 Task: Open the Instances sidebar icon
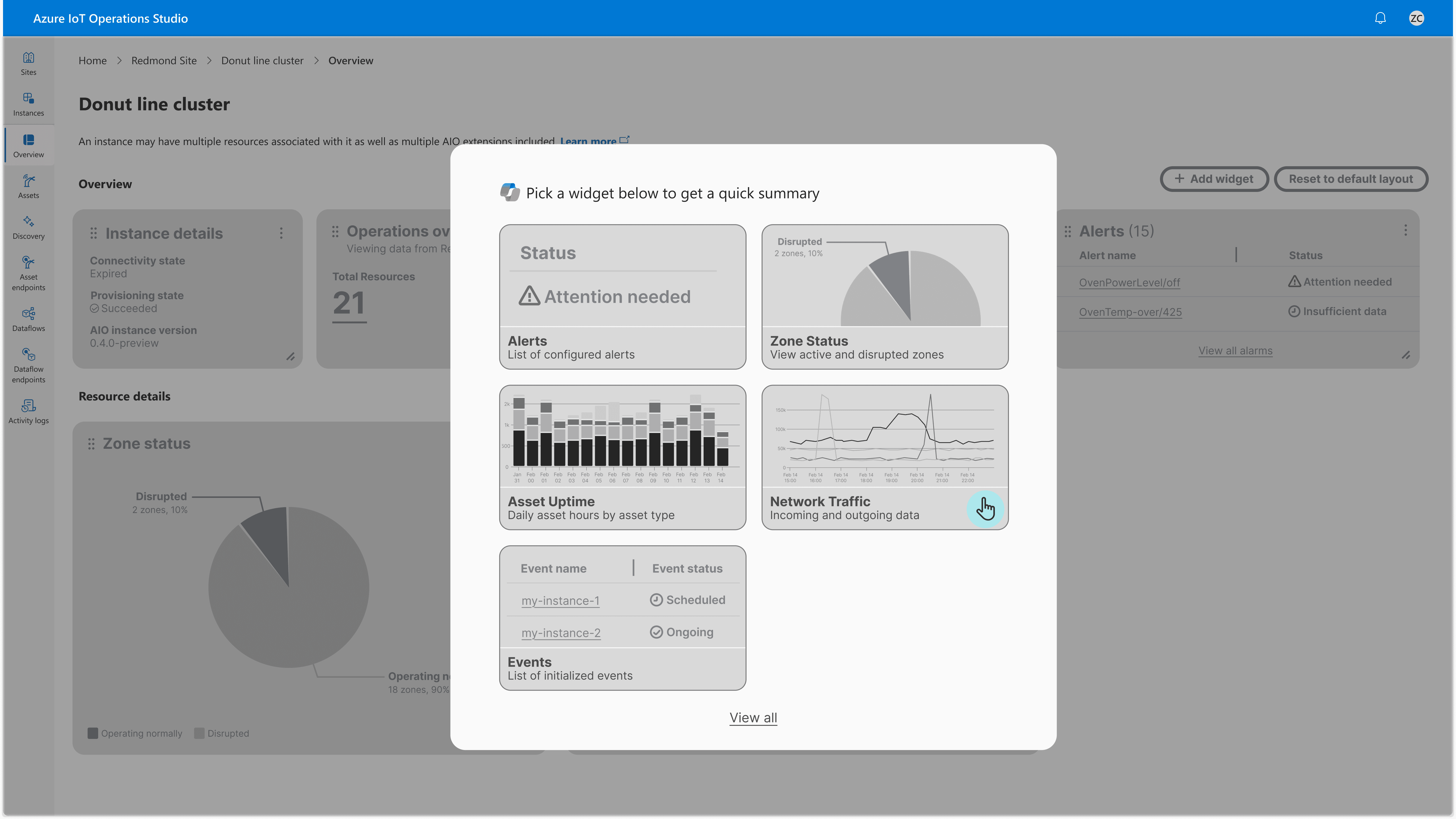(28, 104)
